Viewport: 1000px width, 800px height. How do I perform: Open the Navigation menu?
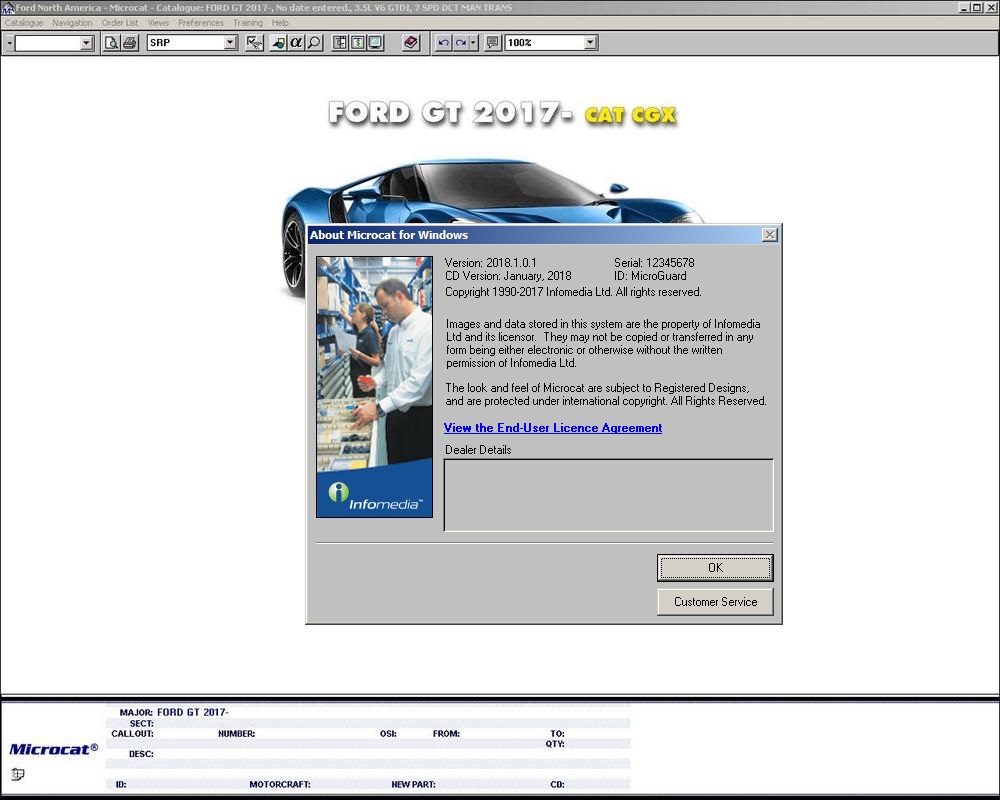coord(72,22)
